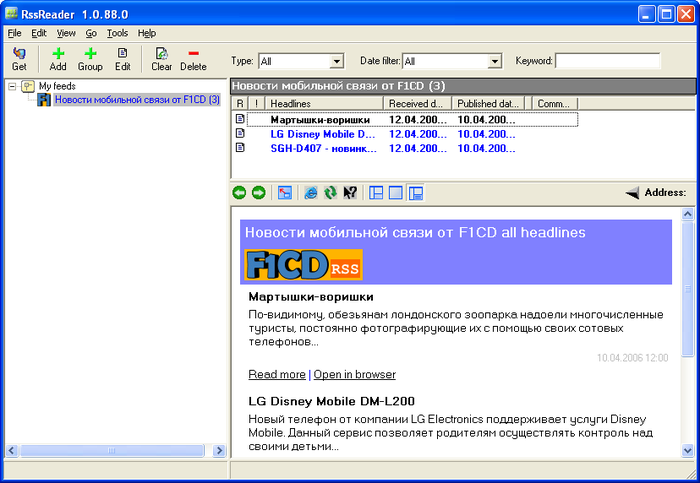700x483 pixels.
Task: Open the View menu
Action: click(66, 33)
